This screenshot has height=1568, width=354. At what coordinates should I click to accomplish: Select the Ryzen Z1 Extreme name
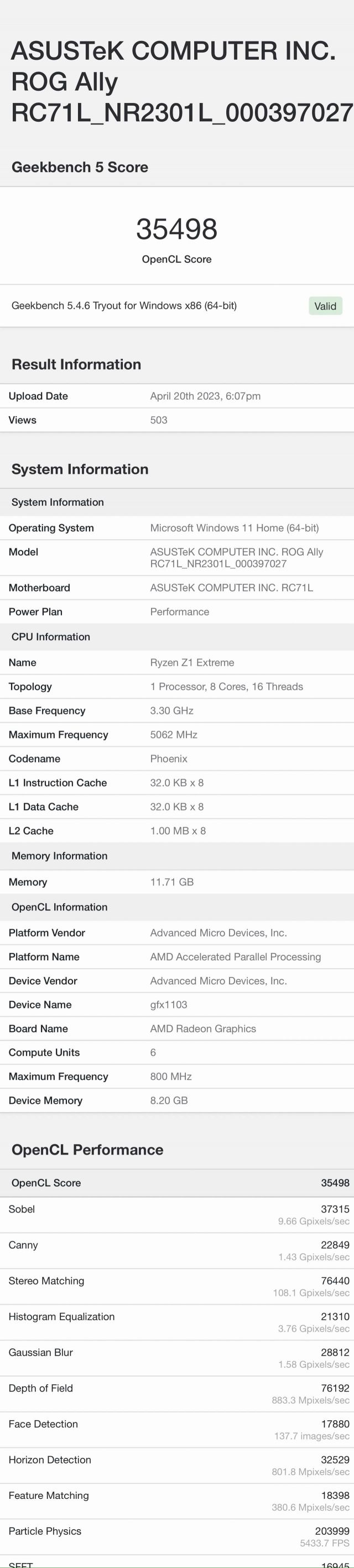191,663
